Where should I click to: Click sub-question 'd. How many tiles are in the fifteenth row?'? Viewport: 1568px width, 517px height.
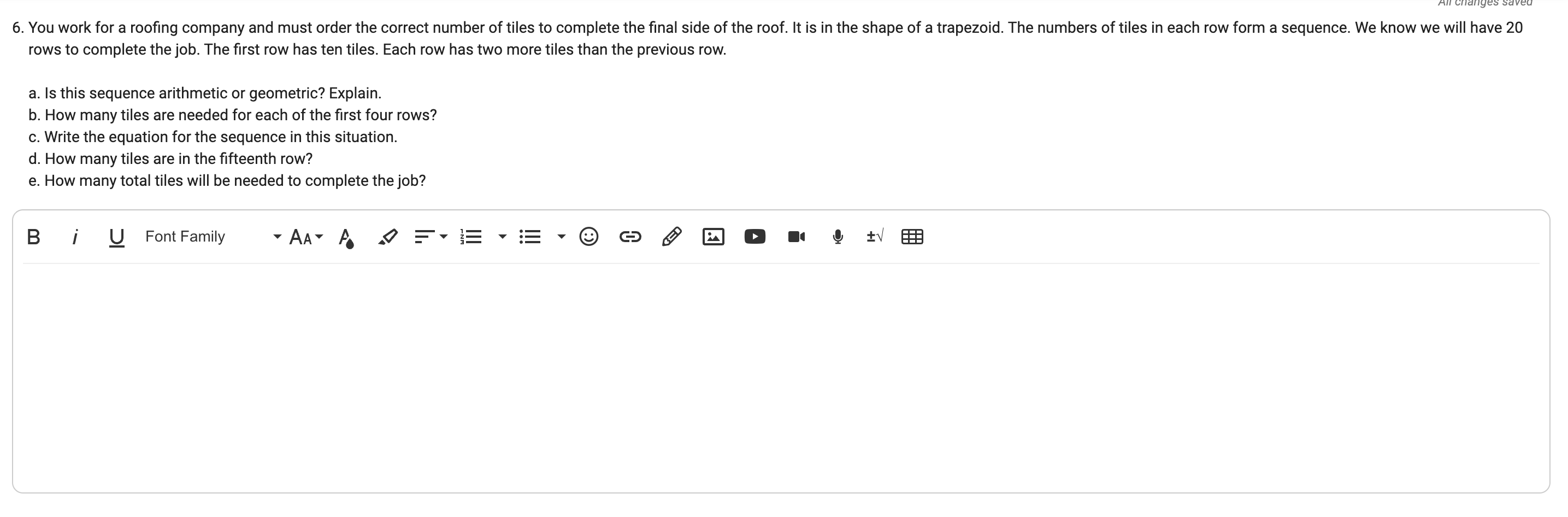click(x=170, y=159)
